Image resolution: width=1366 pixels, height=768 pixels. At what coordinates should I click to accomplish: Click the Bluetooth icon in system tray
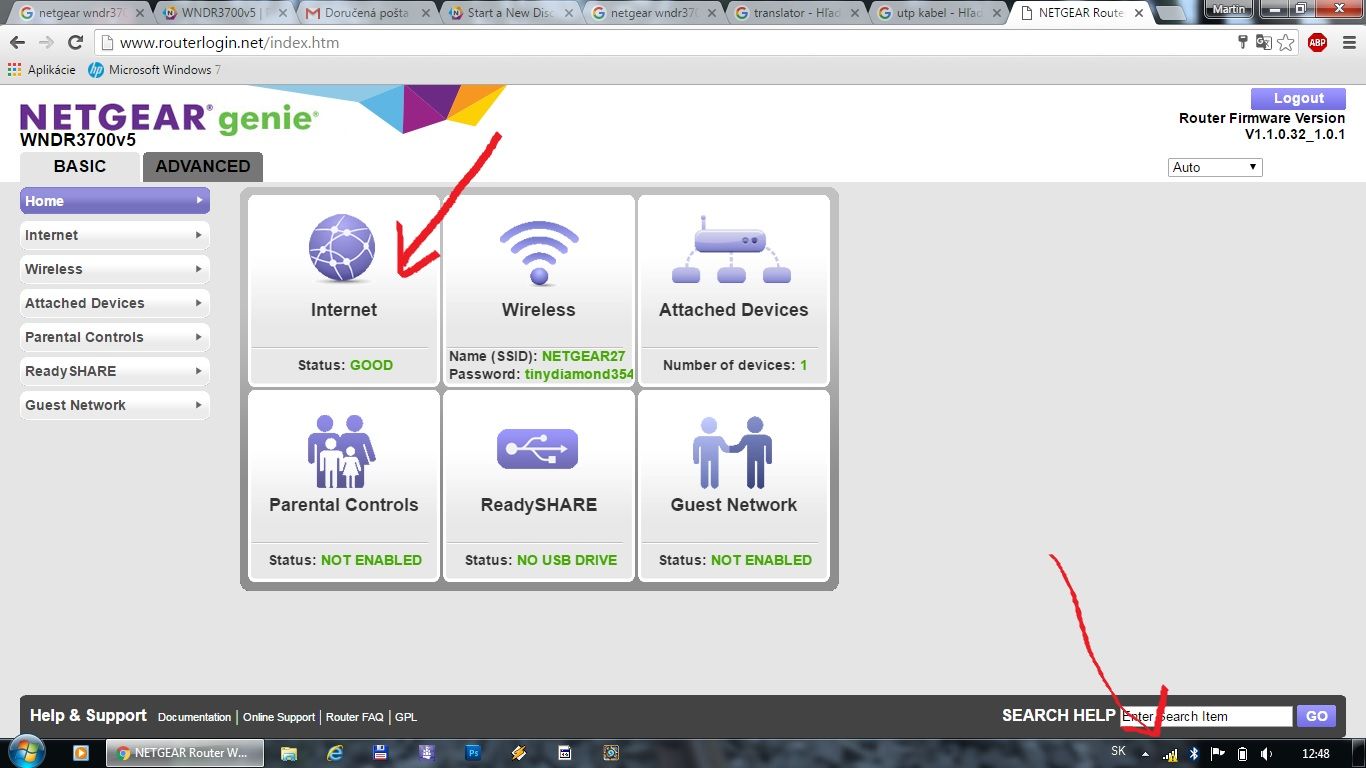pos(1192,753)
